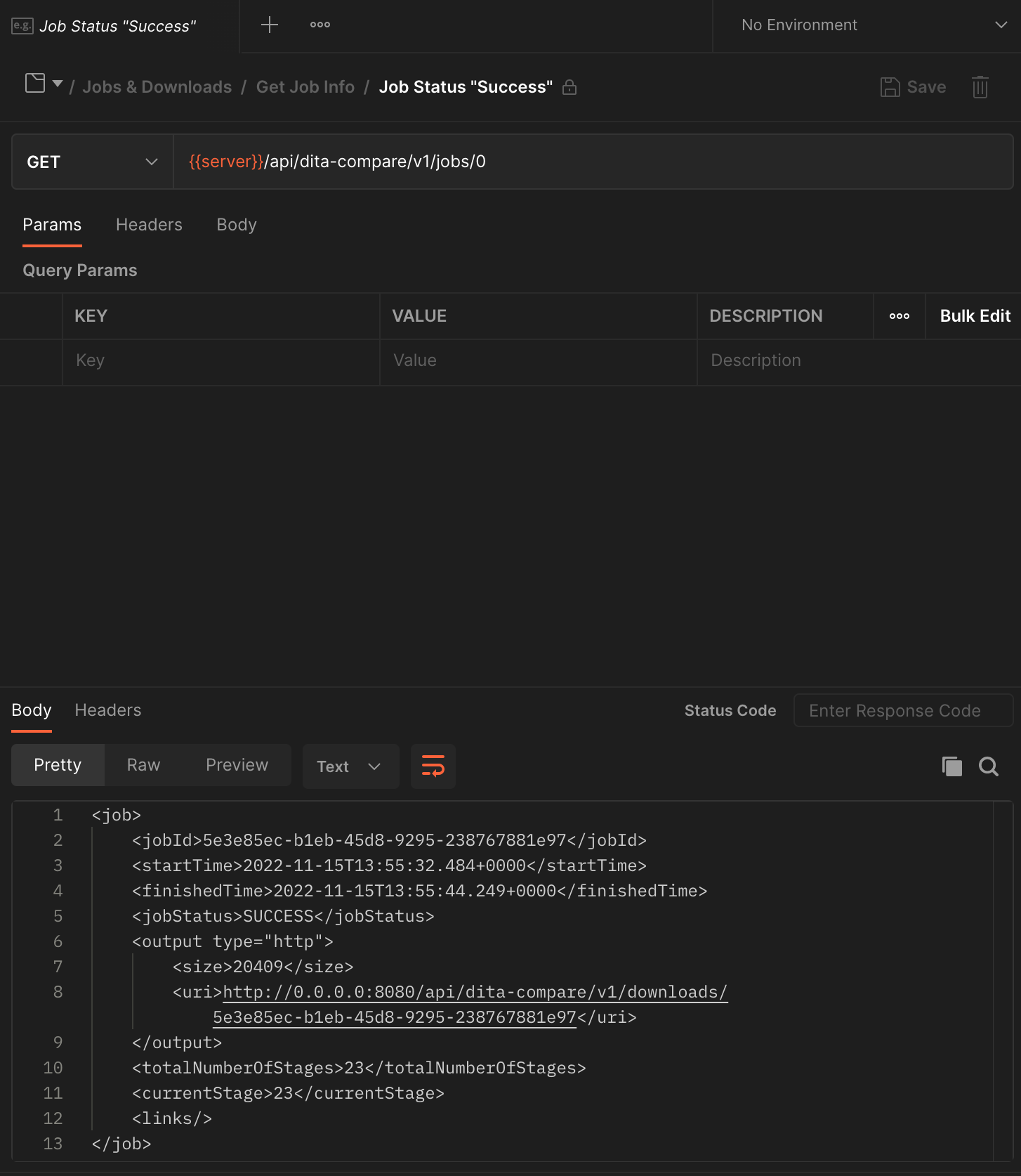Delete the example with trash icon
The height and width of the screenshot is (1176, 1021).
(x=980, y=87)
